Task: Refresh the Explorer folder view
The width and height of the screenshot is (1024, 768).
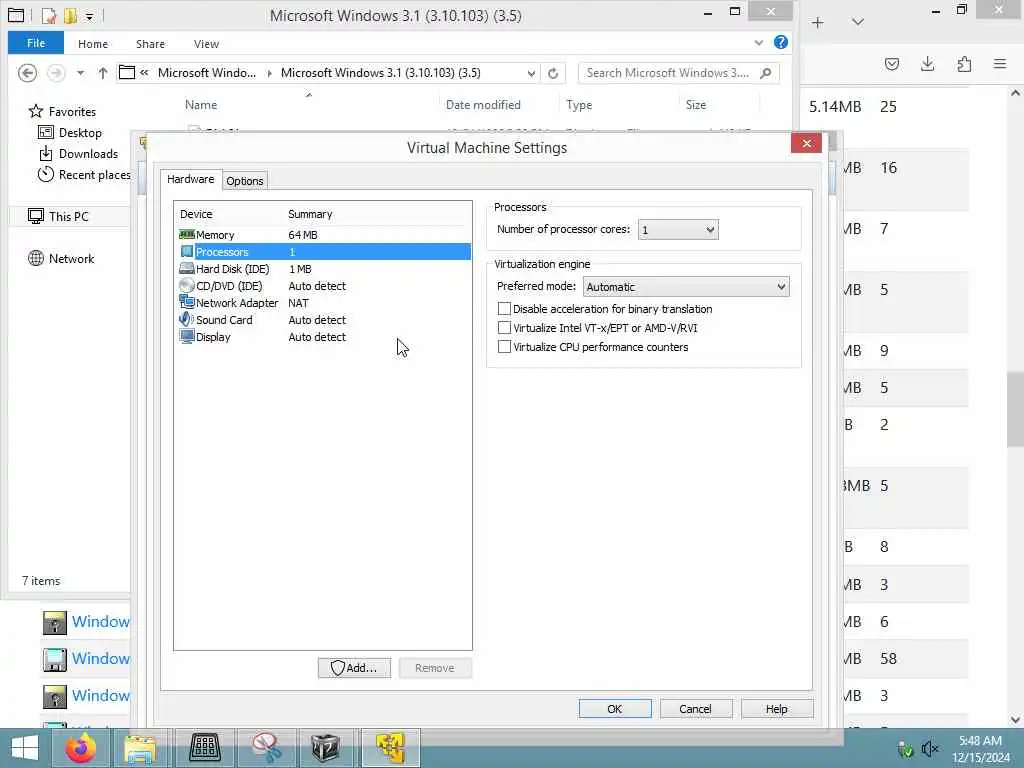Action: tap(553, 73)
